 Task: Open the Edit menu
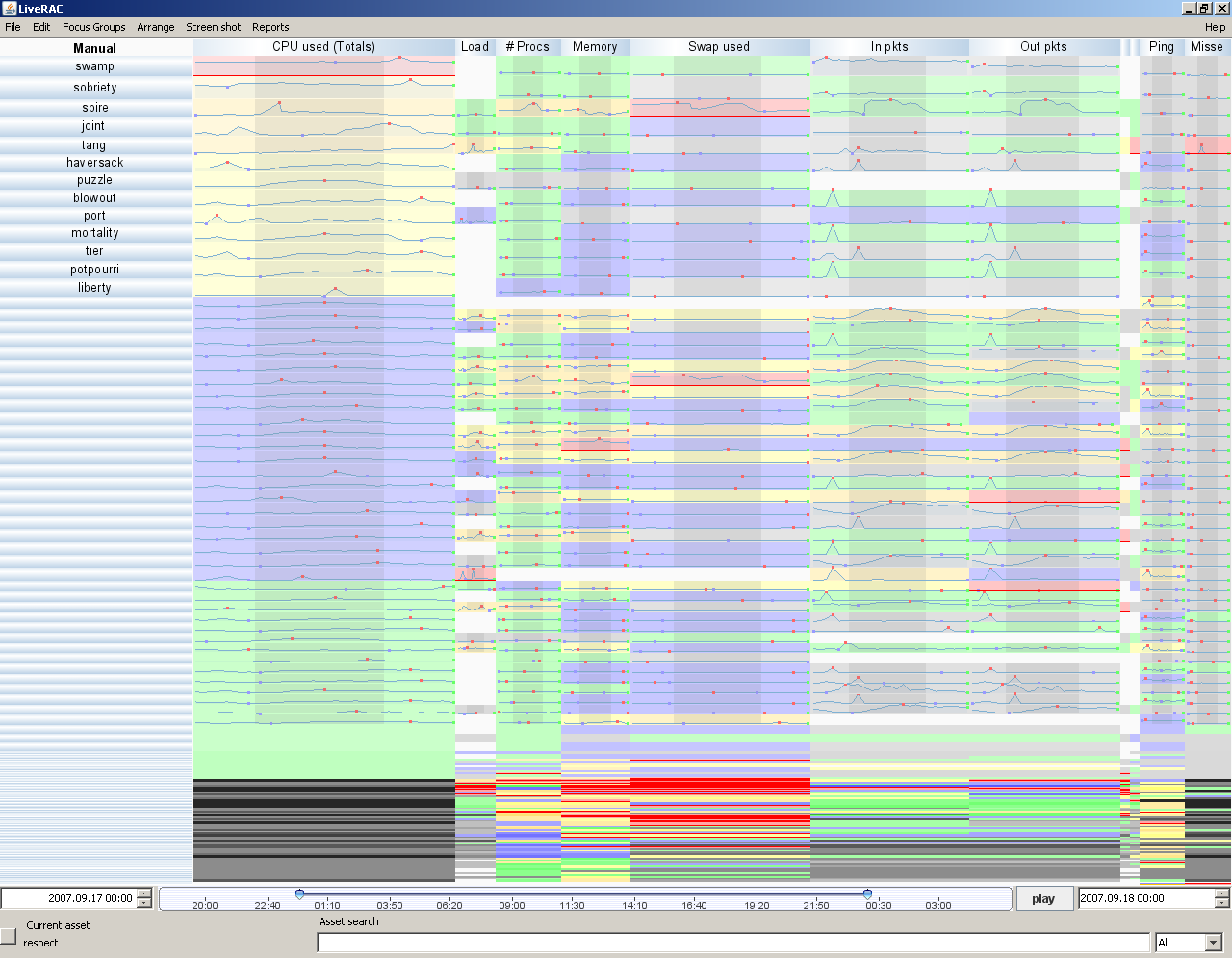tap(41, 27)
